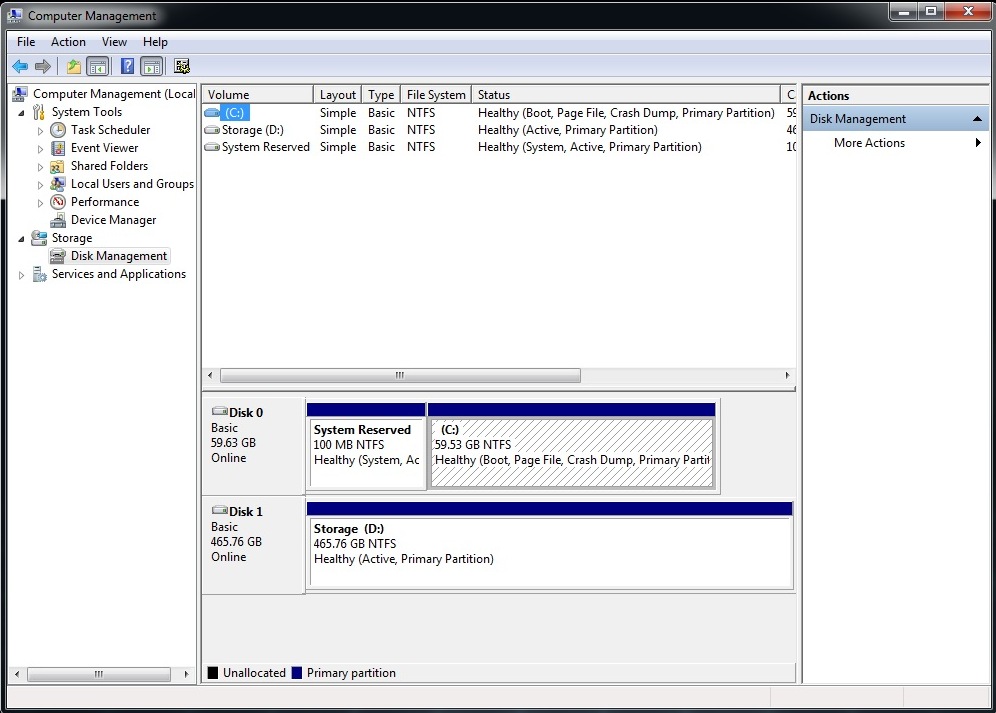
Task: Click the Disk 0 drive icon
Action: (x=220, y=411)
